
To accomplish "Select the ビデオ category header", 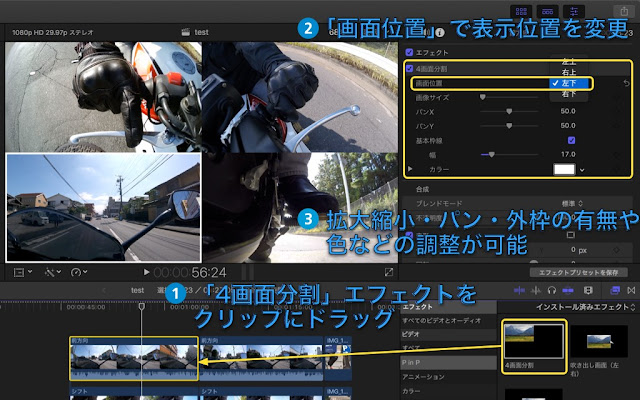I will pos(448,334).
